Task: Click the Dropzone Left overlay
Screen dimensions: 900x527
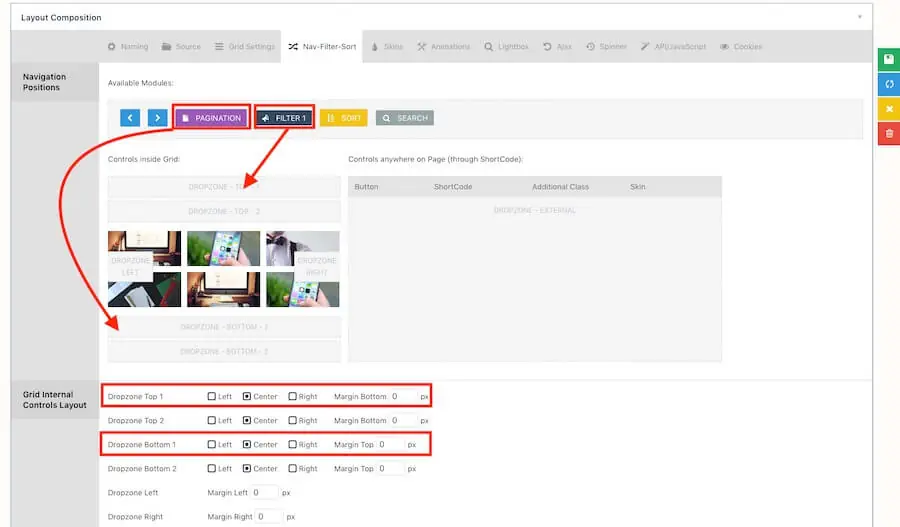Action: (x=130, y=266)
